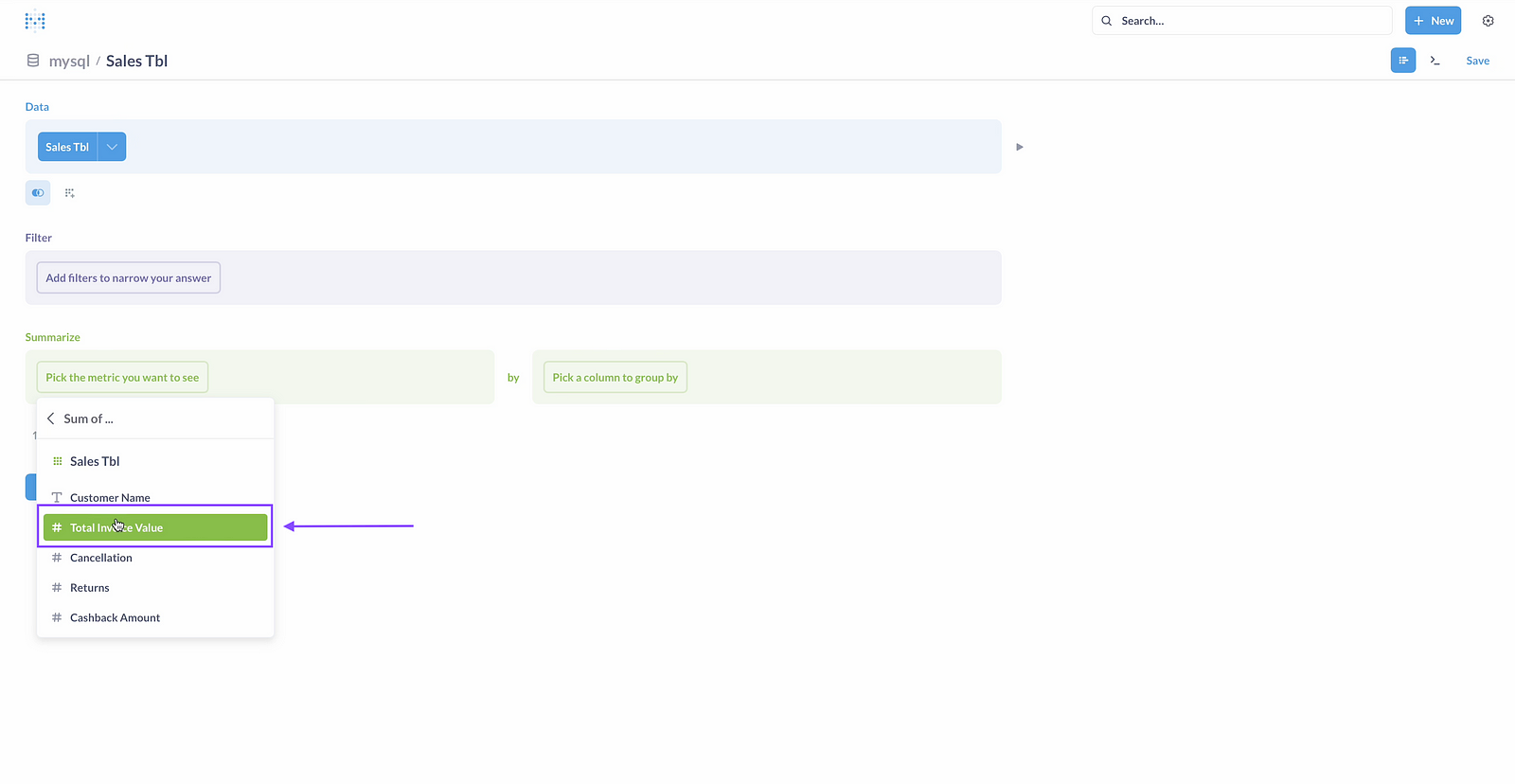Click the database icon beside mysql
Viewport: 1515px width, 784px height.
click(33, 61)
